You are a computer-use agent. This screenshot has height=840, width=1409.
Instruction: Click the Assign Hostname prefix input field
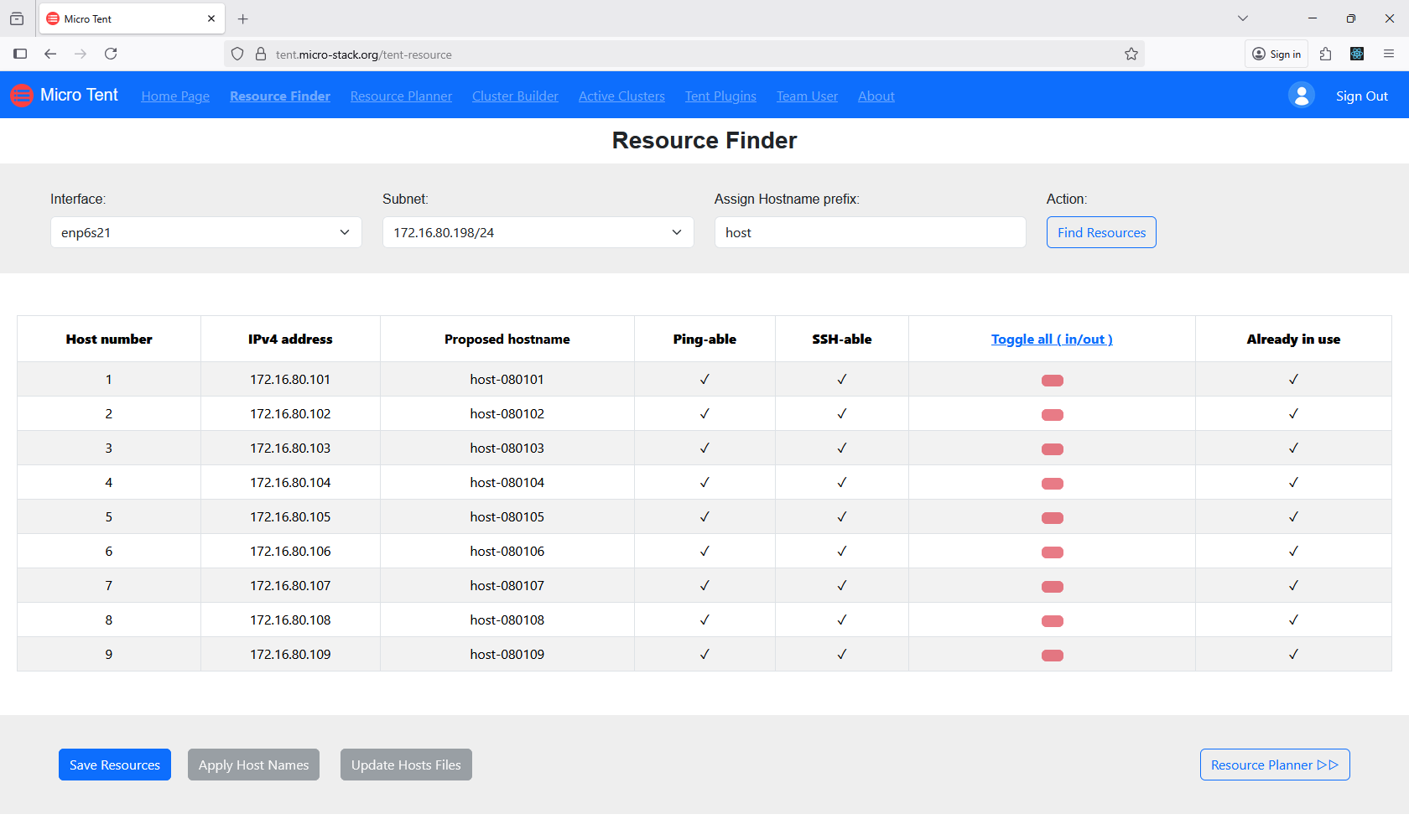(x=869, y=232)
